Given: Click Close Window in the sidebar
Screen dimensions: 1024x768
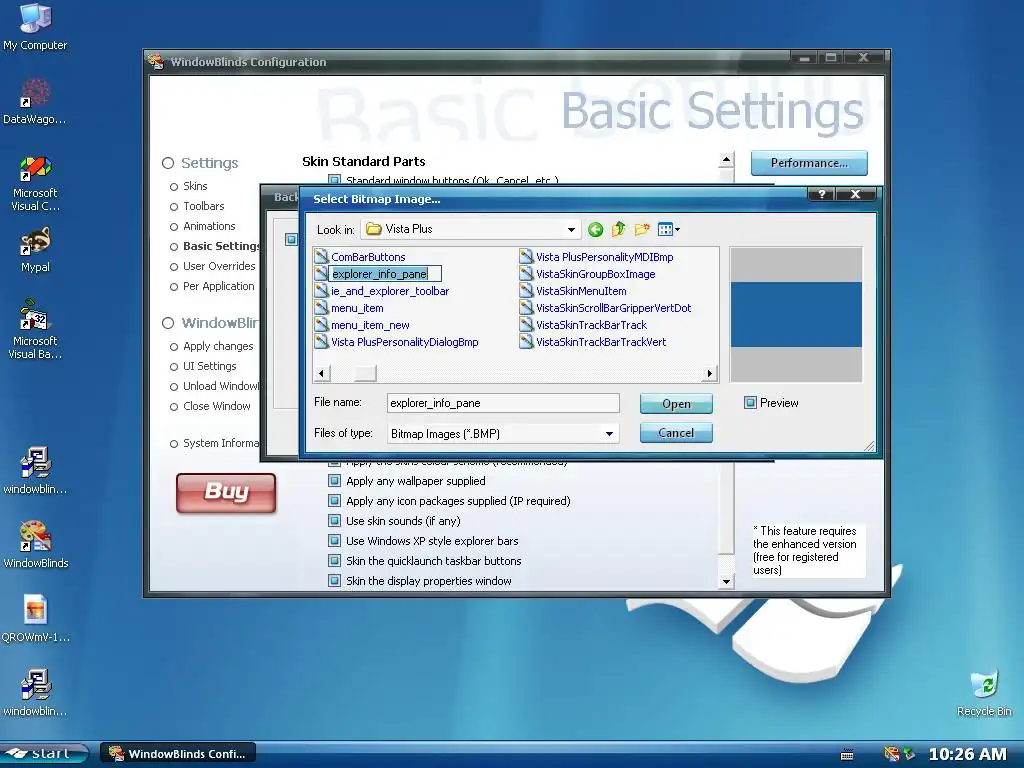Looking at the screenshot, I should coord(216,406).
